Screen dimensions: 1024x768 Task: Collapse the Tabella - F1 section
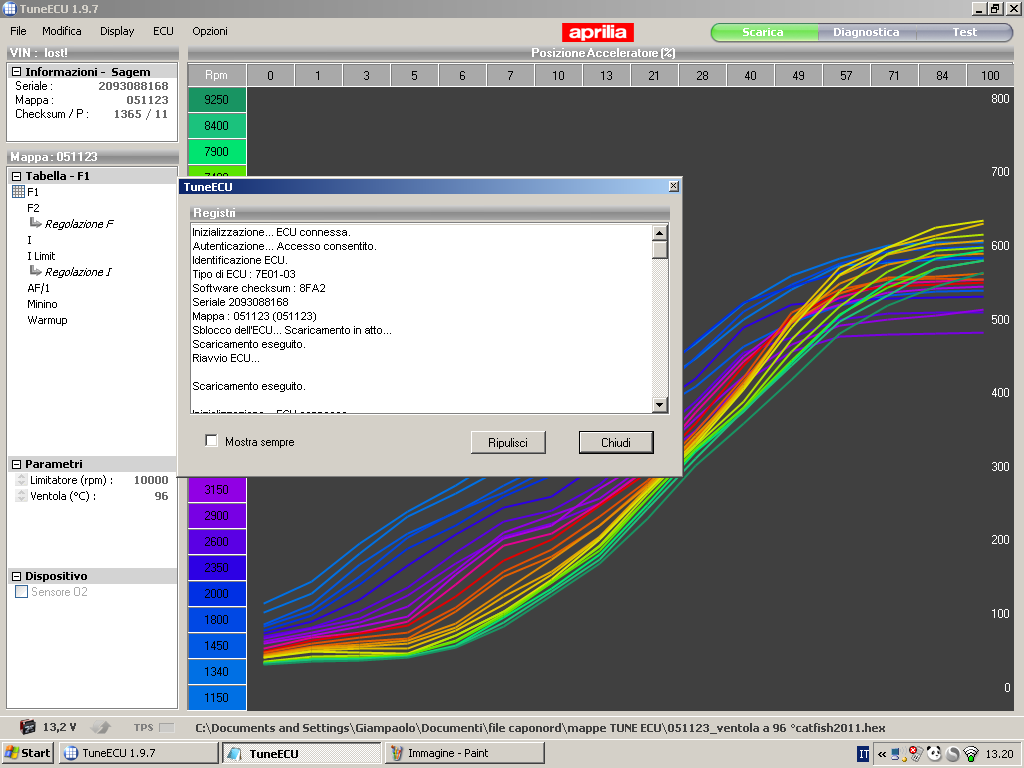16,176
